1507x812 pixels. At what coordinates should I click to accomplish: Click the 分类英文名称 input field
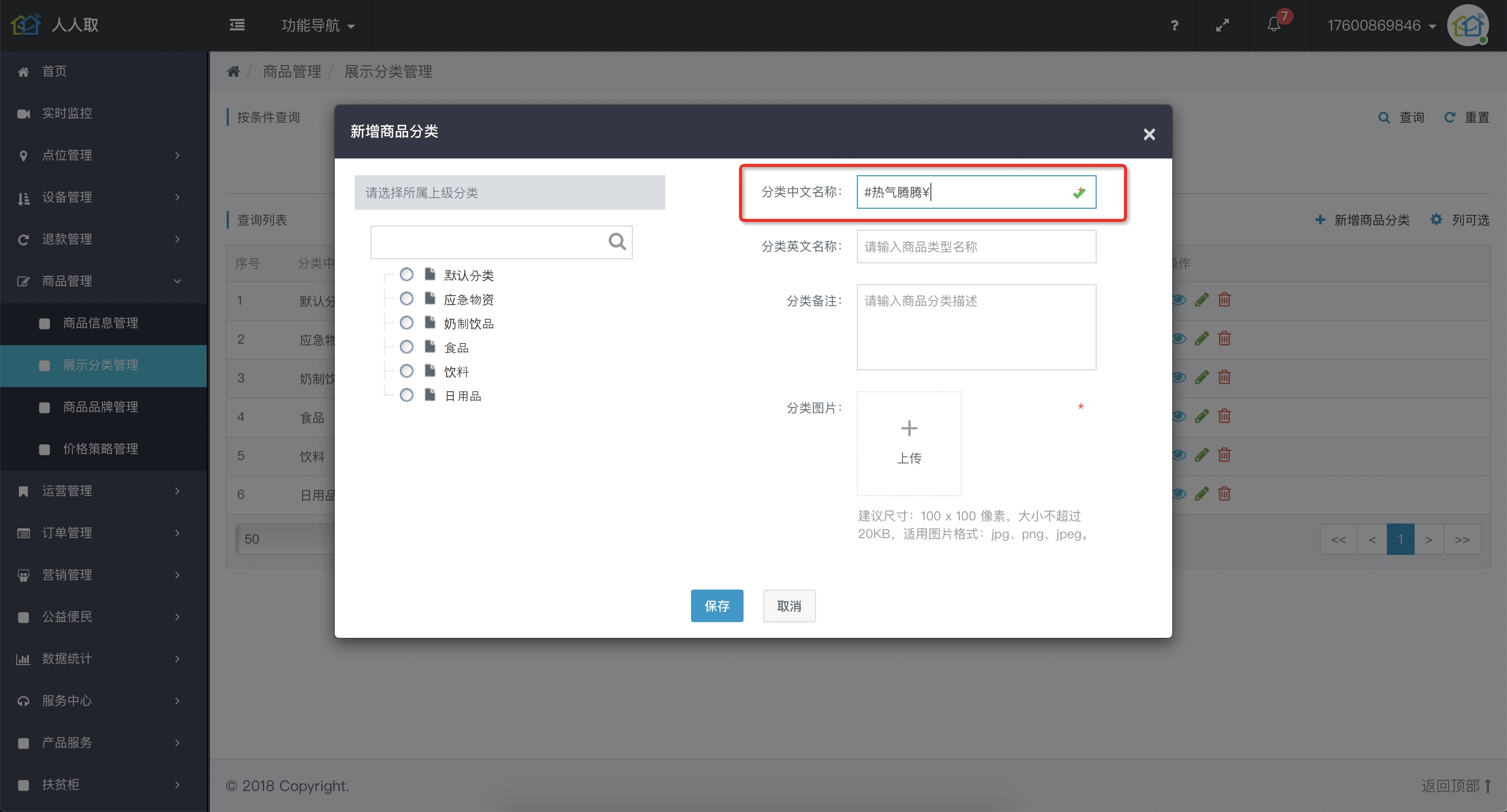pyautogui.click(x=976, y=247)
